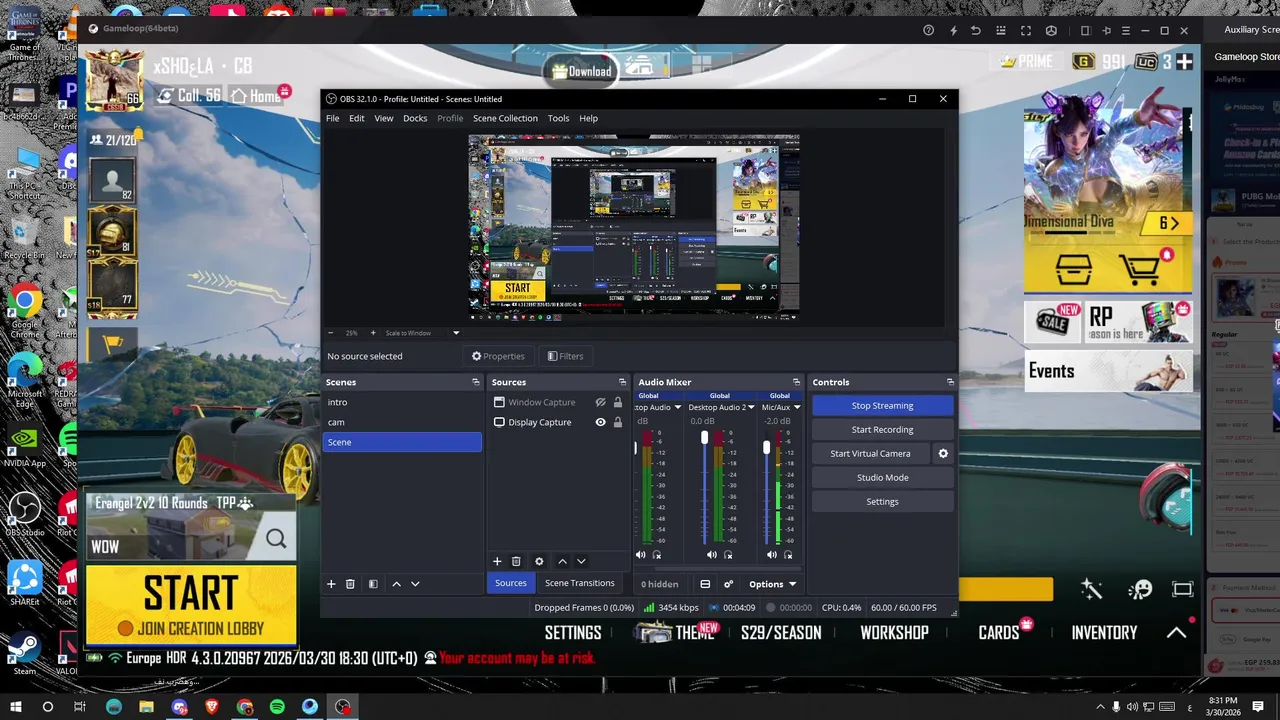Select the cam scene

click(402, 422)
